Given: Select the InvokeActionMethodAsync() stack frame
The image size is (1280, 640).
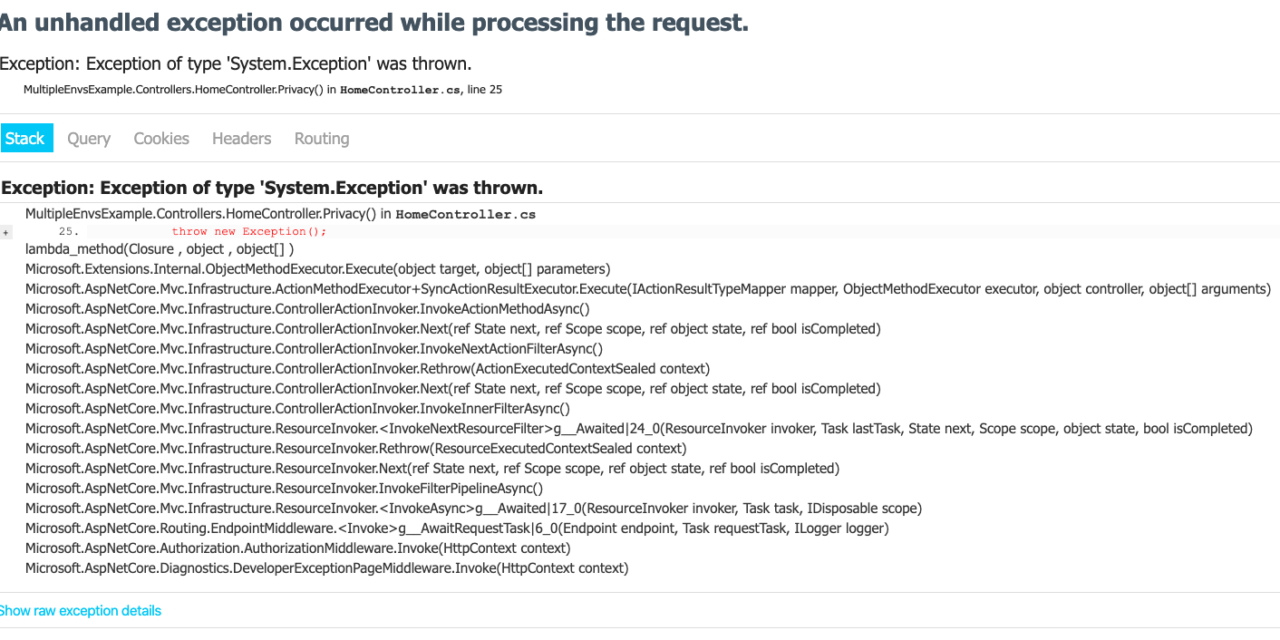Looking at the screenshot, I should coord(307,309).
